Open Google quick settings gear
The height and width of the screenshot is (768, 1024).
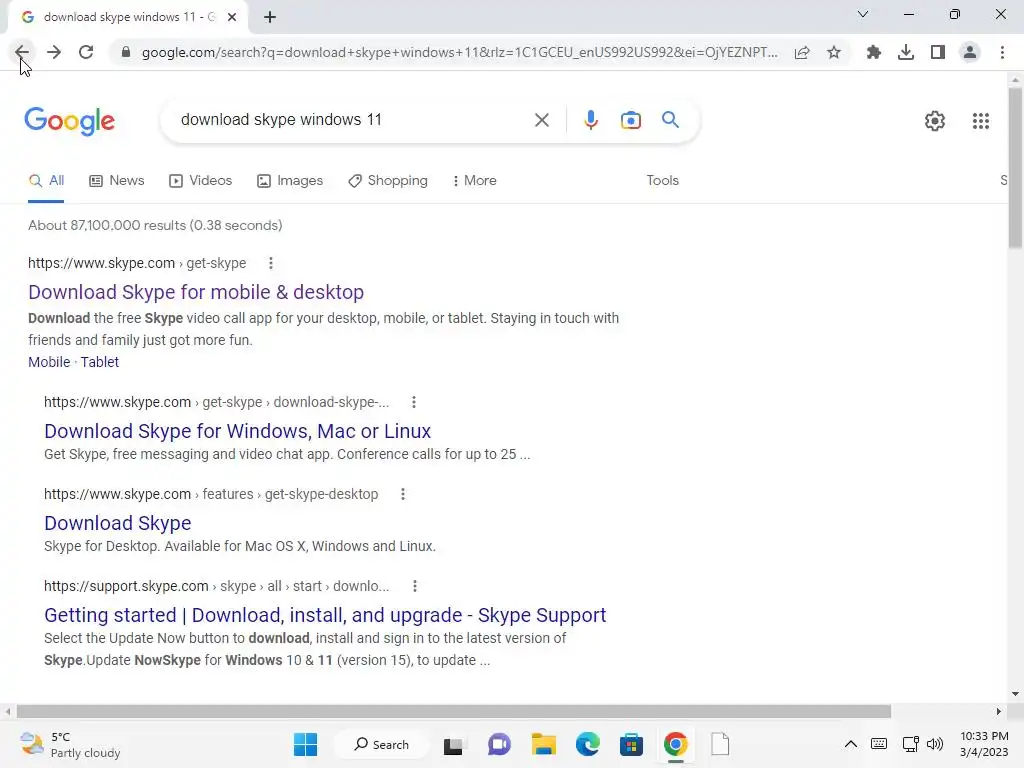935,121
